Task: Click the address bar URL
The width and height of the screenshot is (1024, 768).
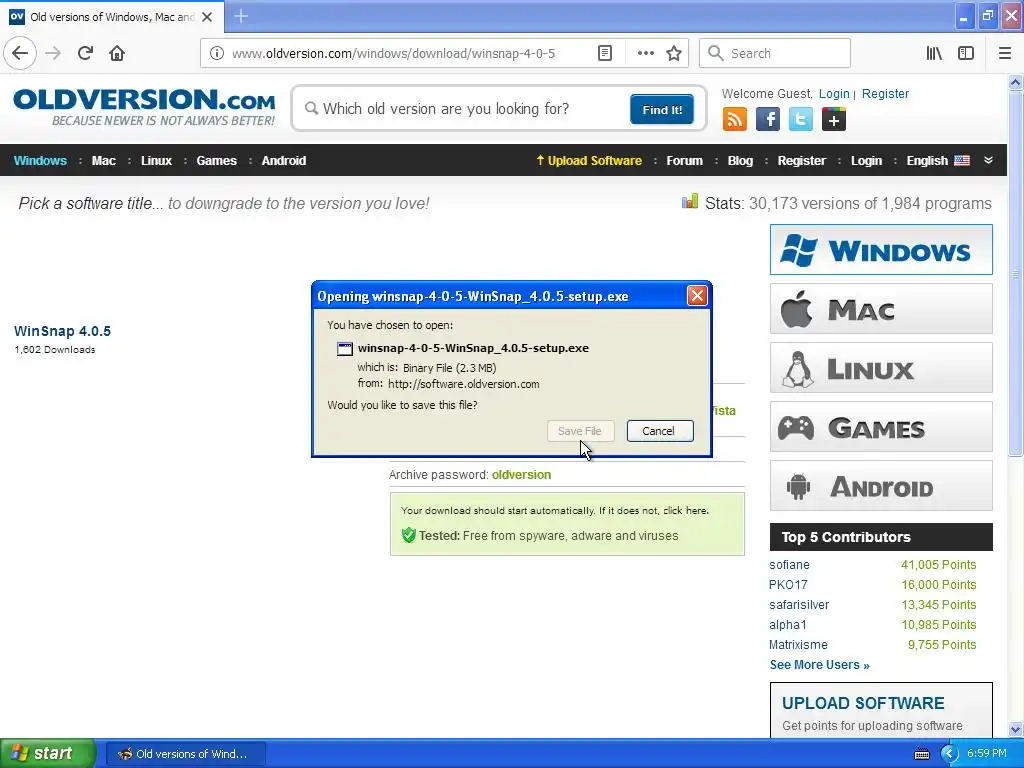Action: pyautogui.click(x=393, y=54)
